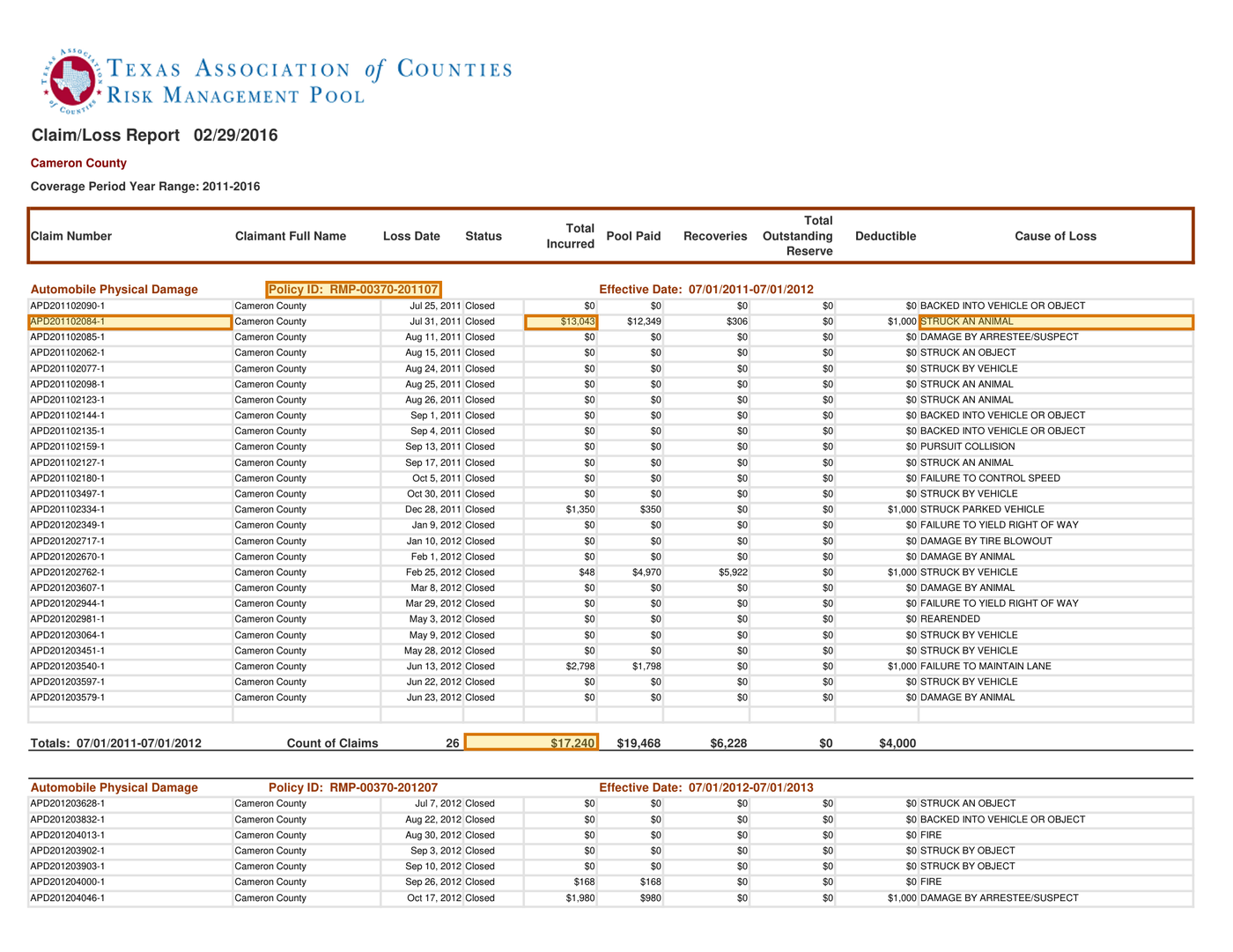This screenshot has height=952, width=1233.
Task: Select claim number APD201102084-1
Action: pos(130,321)
